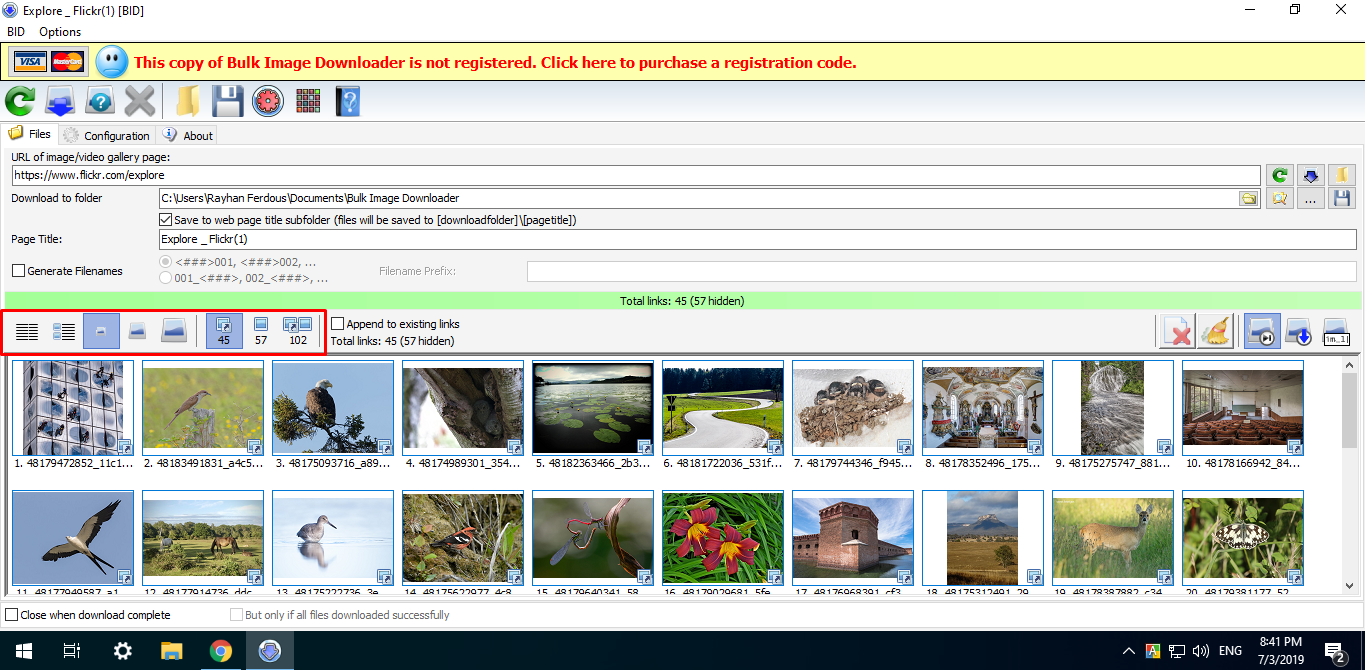Click the image with download arrow icon
Screen dimensions: 1365x670
coord(1299,331)
